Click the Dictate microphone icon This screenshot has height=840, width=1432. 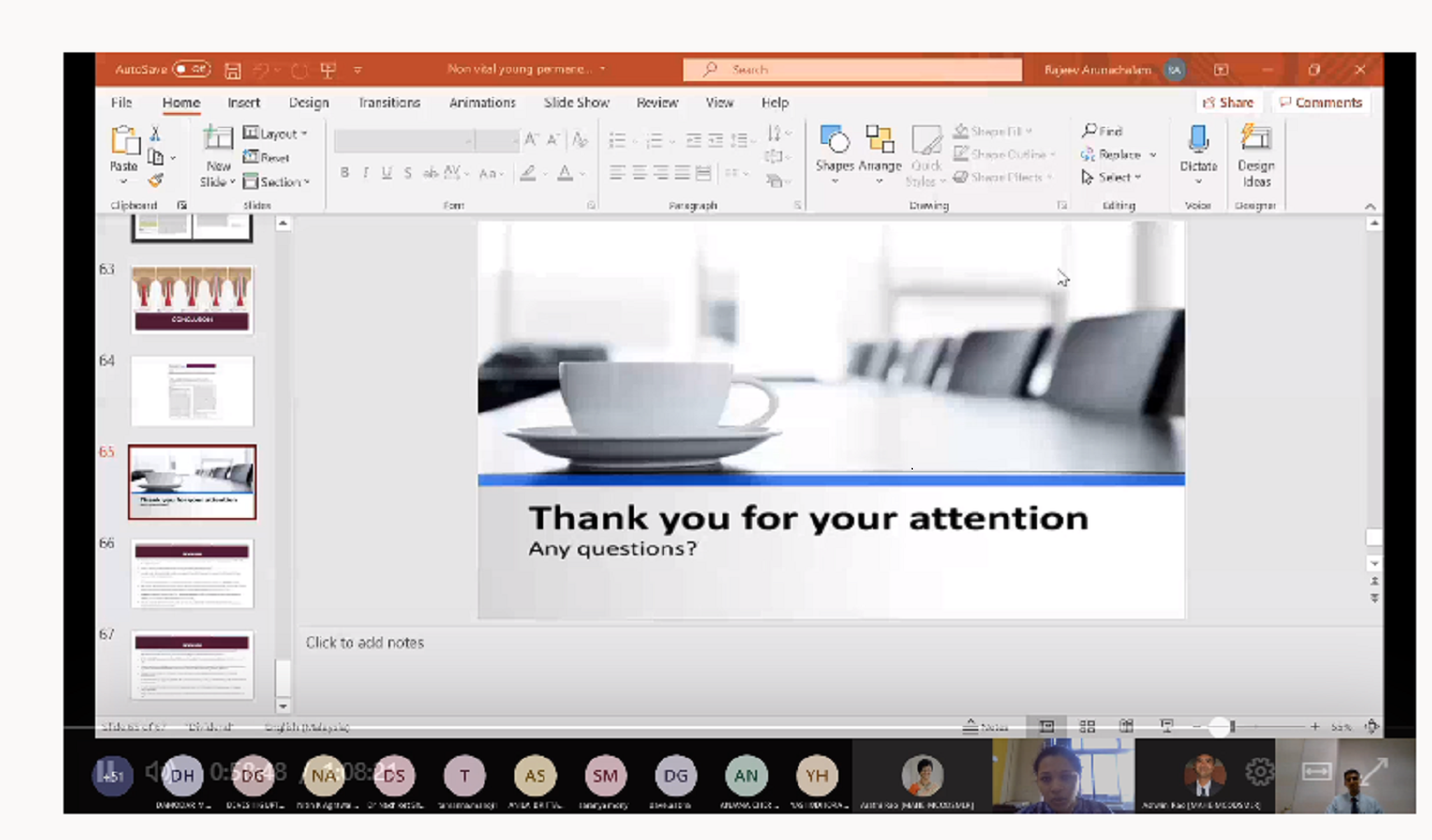[x=1198, y=142]
